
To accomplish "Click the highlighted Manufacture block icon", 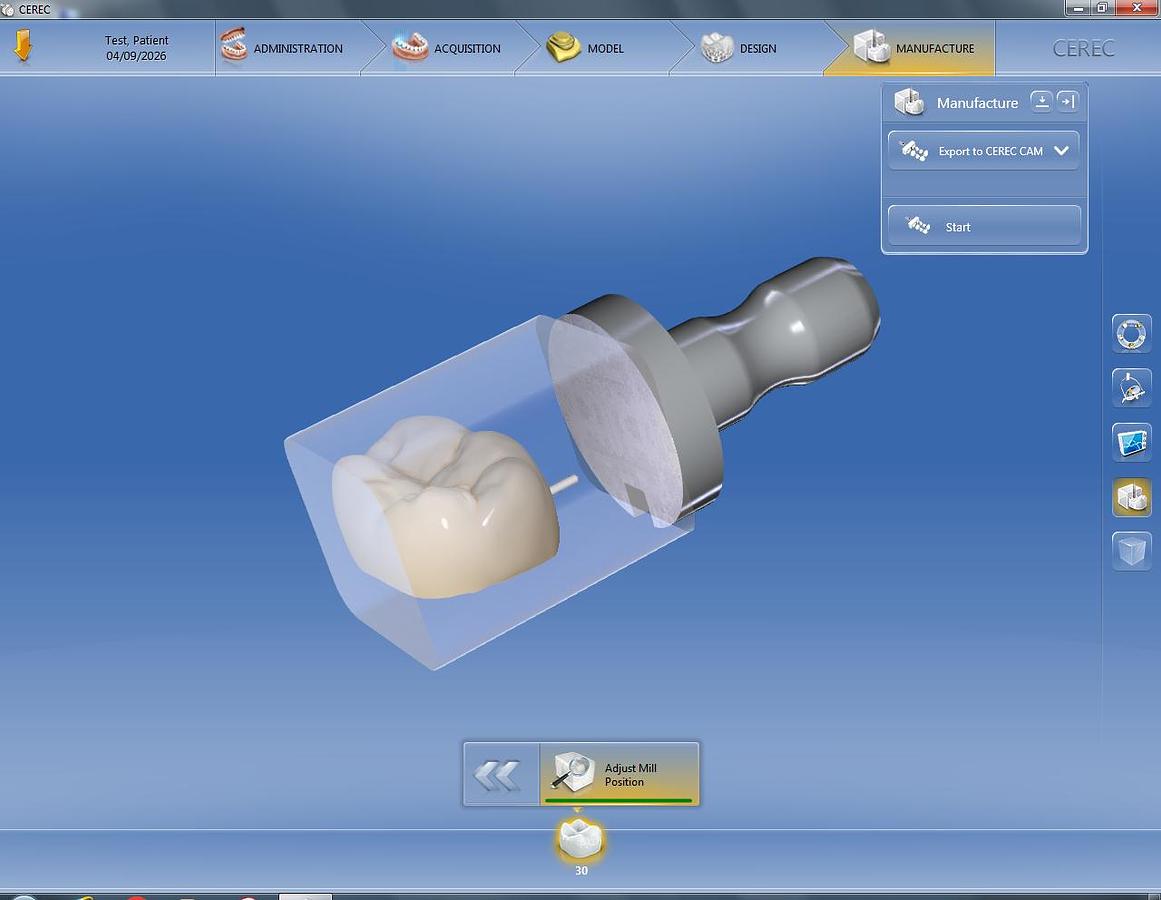I will 1131,497.
